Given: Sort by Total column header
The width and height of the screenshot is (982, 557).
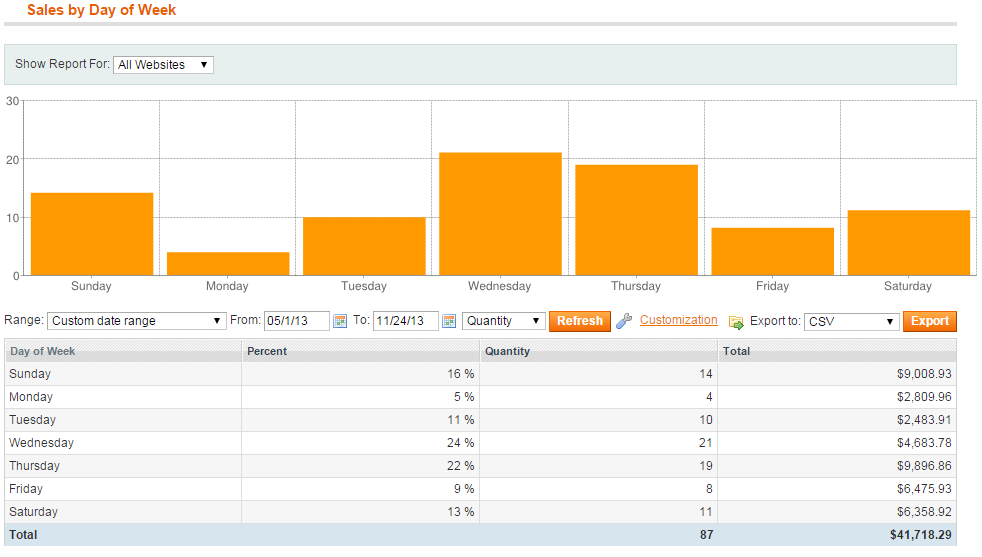Looking at the screenshot, I should (x=736, y=351).
